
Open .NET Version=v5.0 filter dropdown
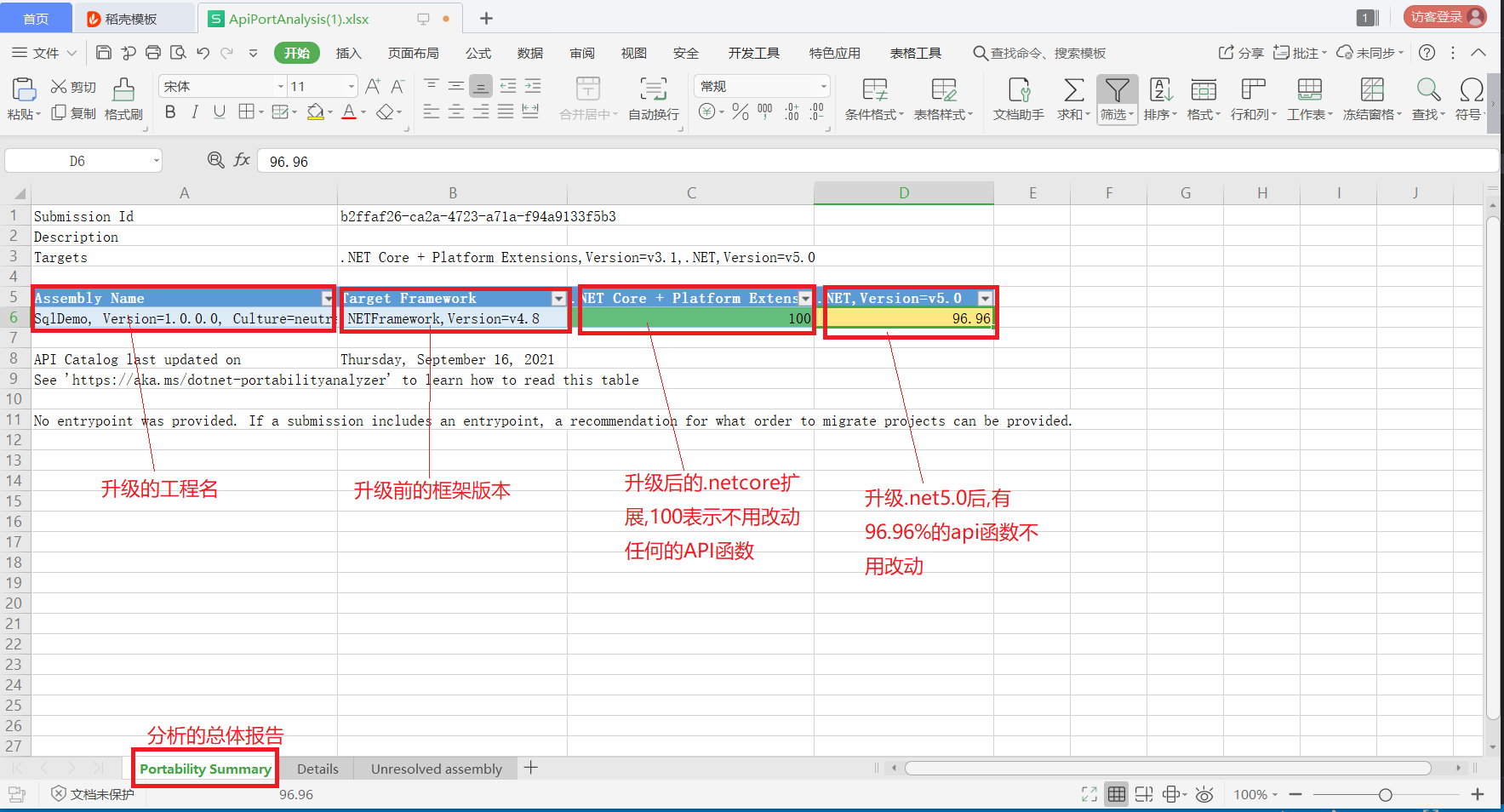point(985,298)
